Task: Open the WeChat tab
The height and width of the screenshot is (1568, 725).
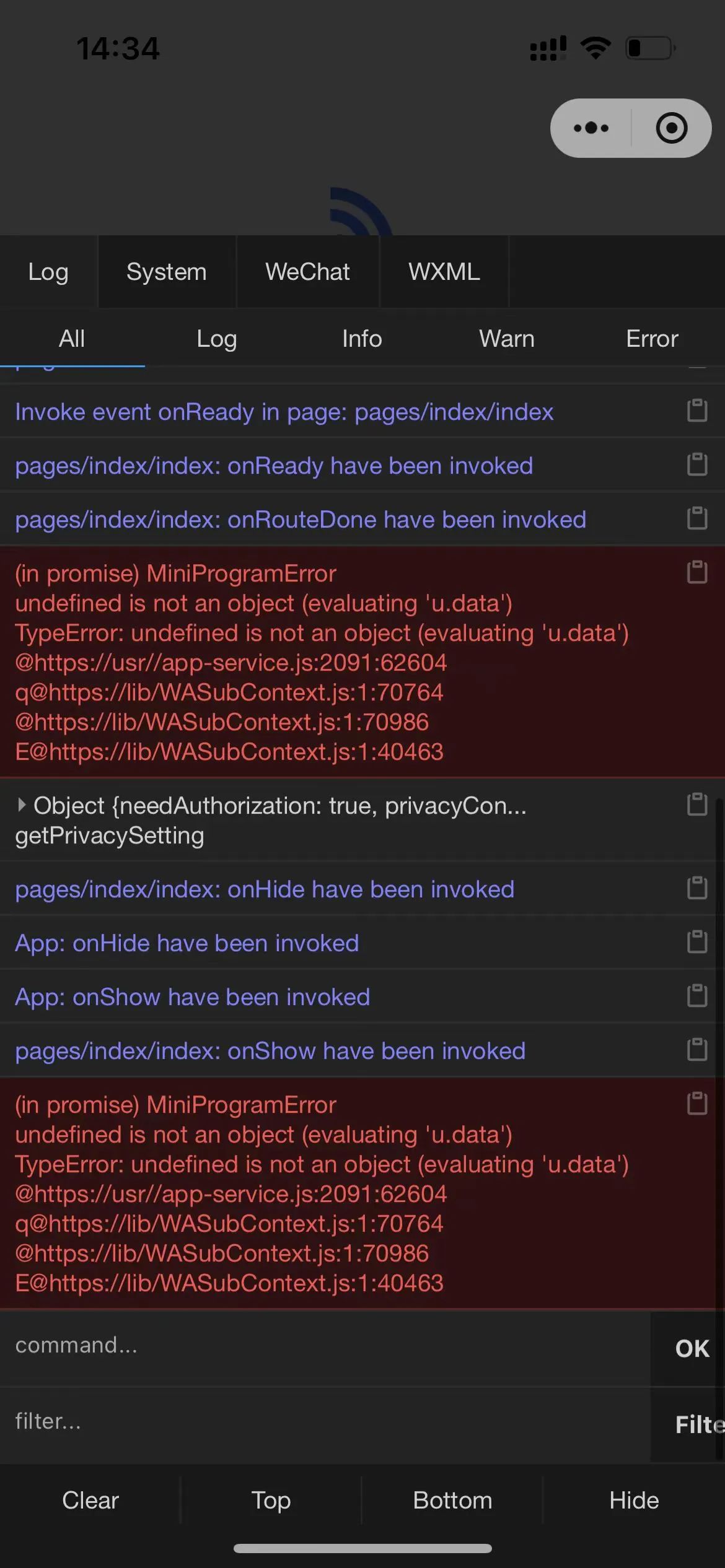Action: (307, 272)
